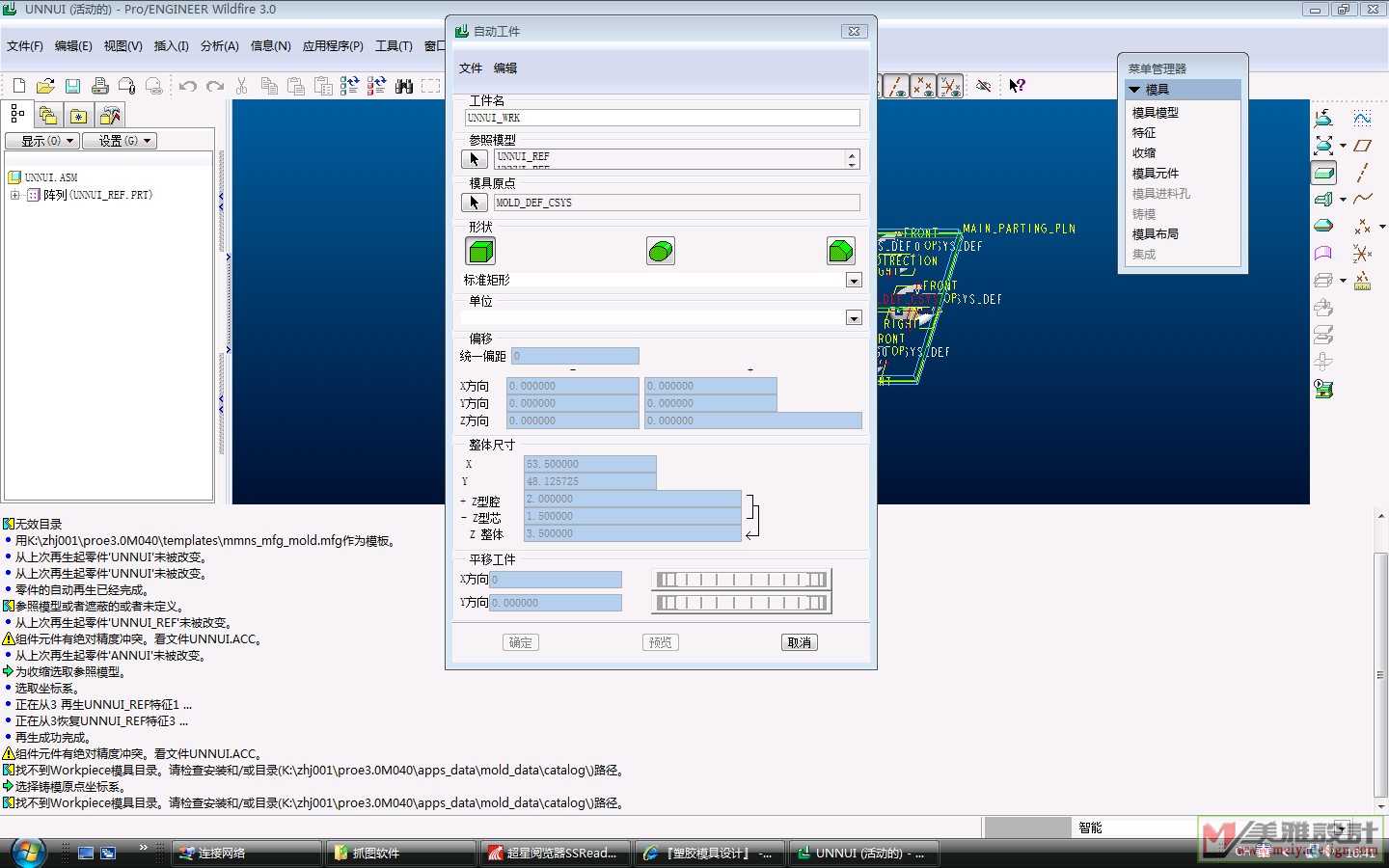Click the Copy icon in the toolbar
Viewport: 1389px width, 868px height.
click(x=269, y=86)
